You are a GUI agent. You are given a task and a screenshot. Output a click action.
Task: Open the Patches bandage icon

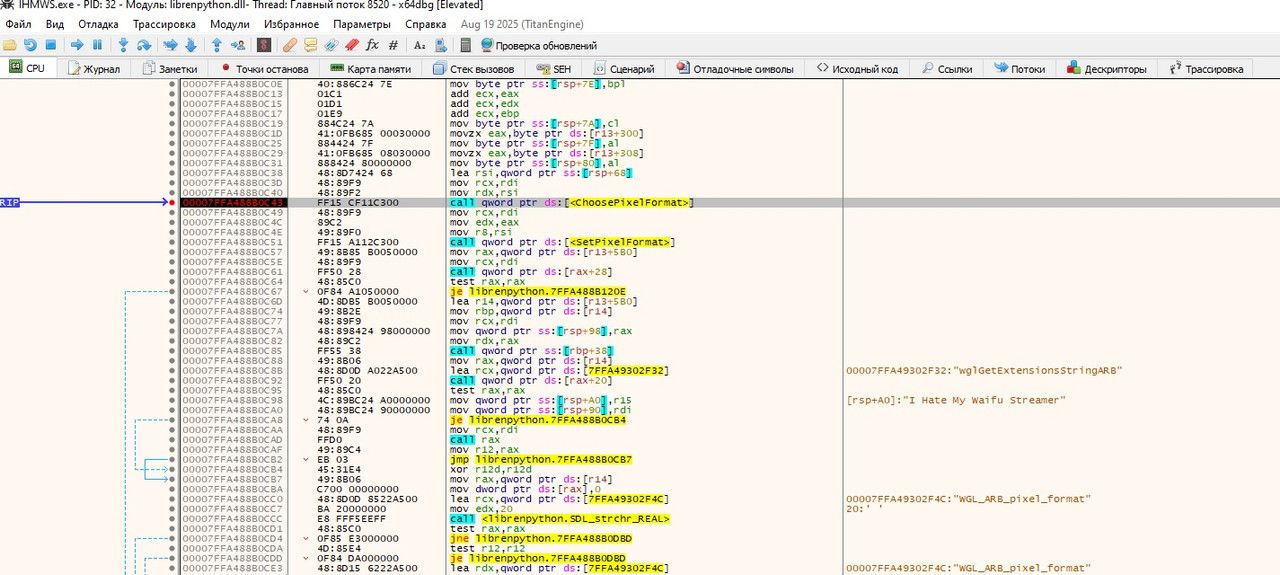click(290, 45)
